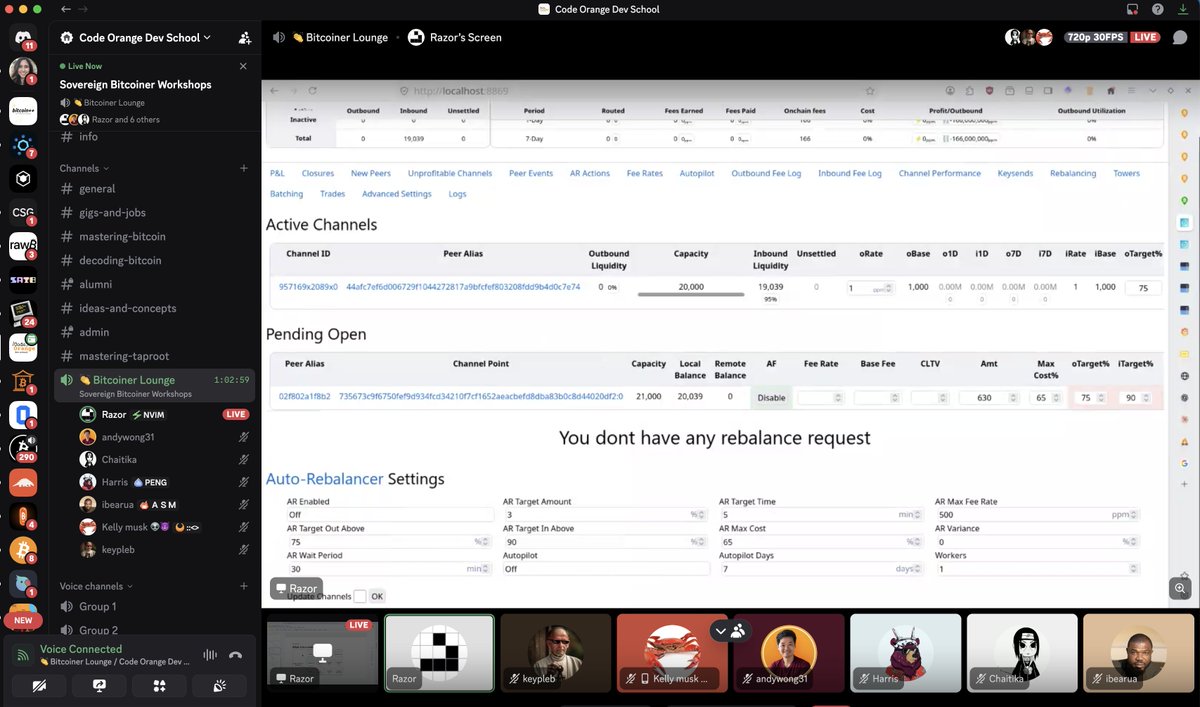Click Channel ID 957169x2089x0 in shared screen
Screen dimensions: 1200x707
tap(308, 287)
